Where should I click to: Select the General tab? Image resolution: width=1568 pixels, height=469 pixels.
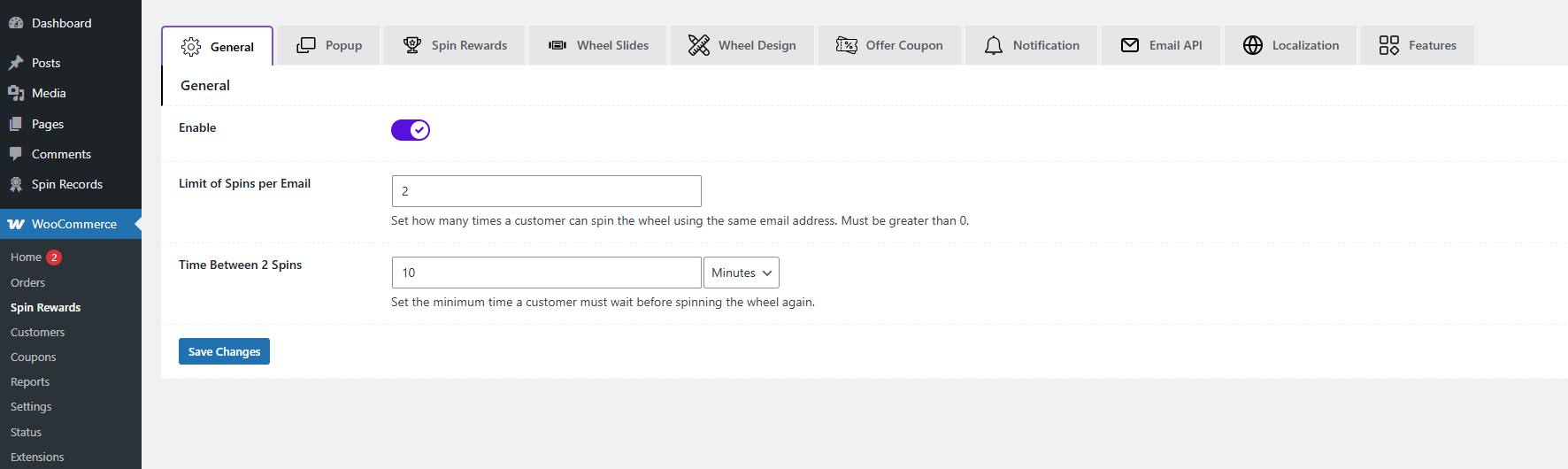tap(218, 46)
